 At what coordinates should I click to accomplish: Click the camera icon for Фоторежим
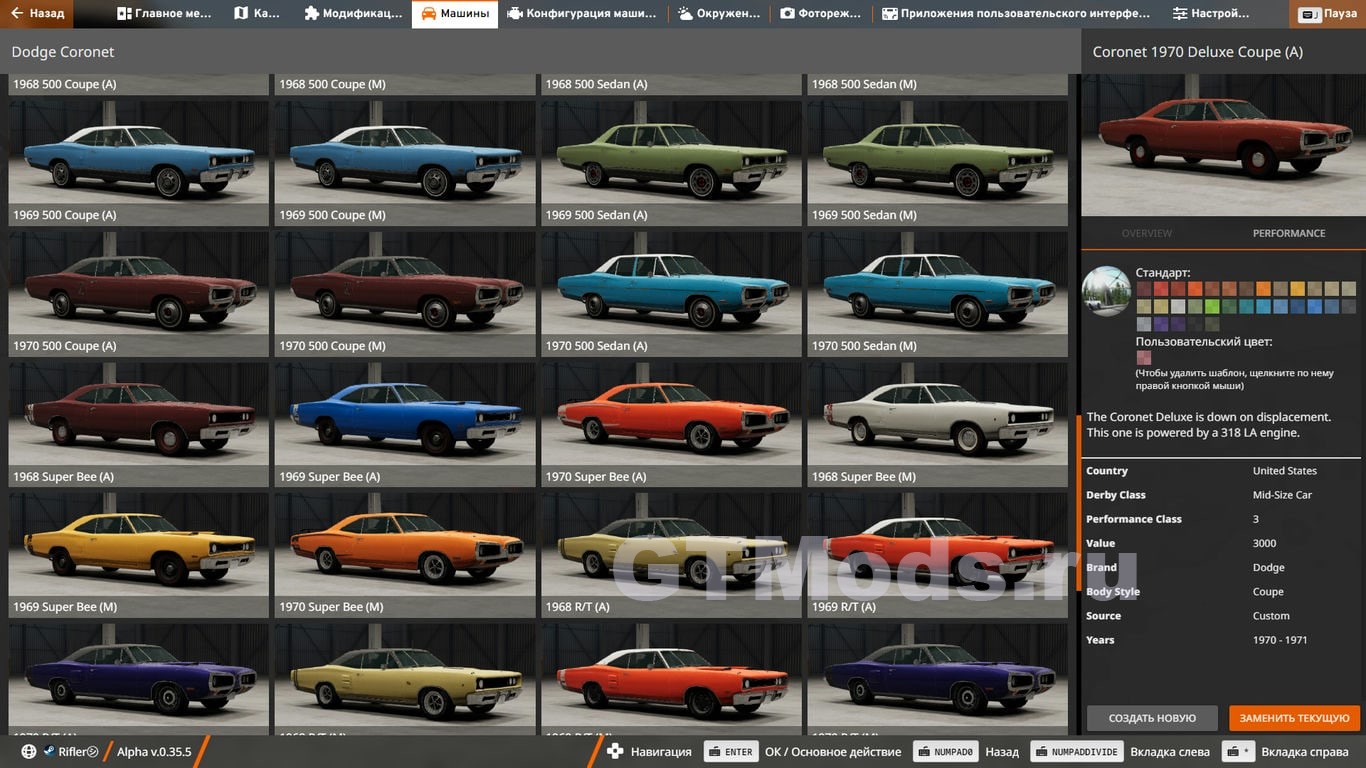tap(787, 14)
